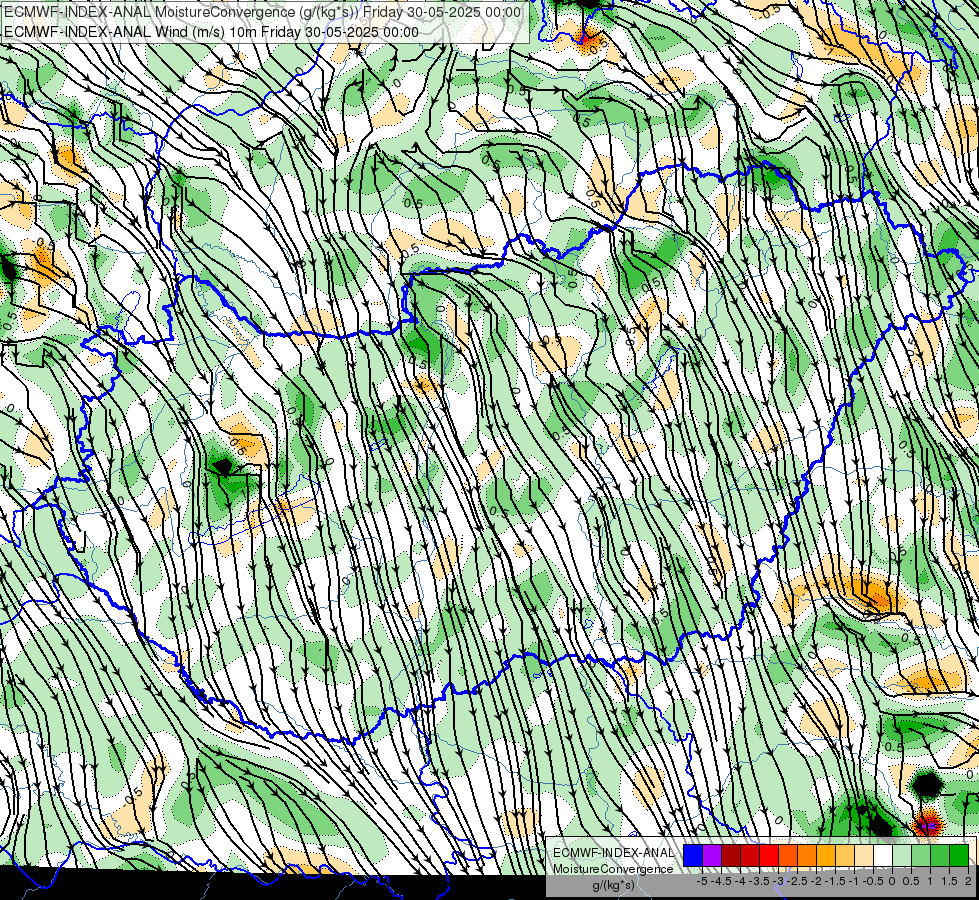Select the amber swatch between -2 and -1.5
979x900 pixels.
[826, 855]
